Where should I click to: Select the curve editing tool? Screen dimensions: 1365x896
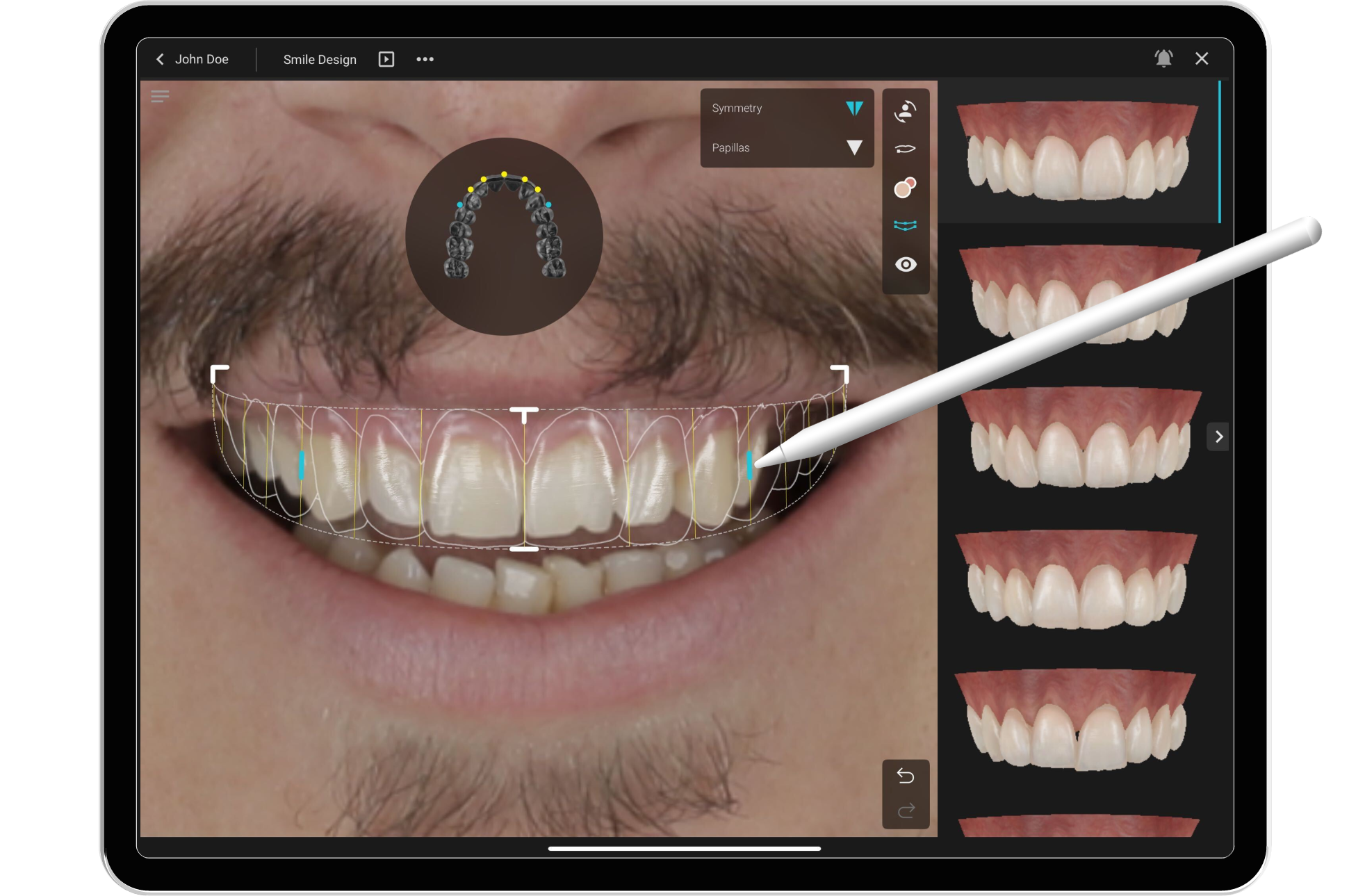[x=906, y=225]
